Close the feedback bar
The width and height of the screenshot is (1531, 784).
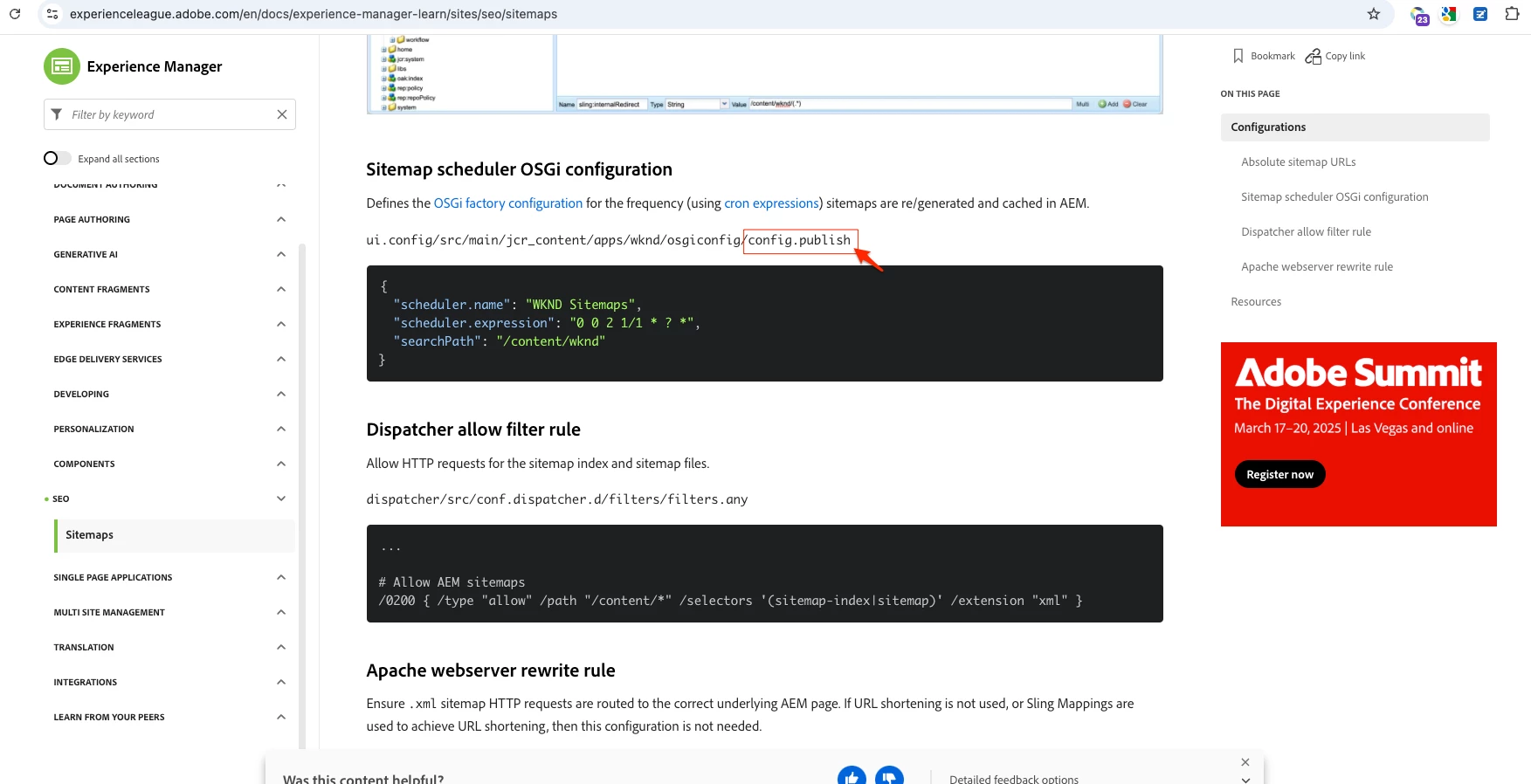[1245, 762]
